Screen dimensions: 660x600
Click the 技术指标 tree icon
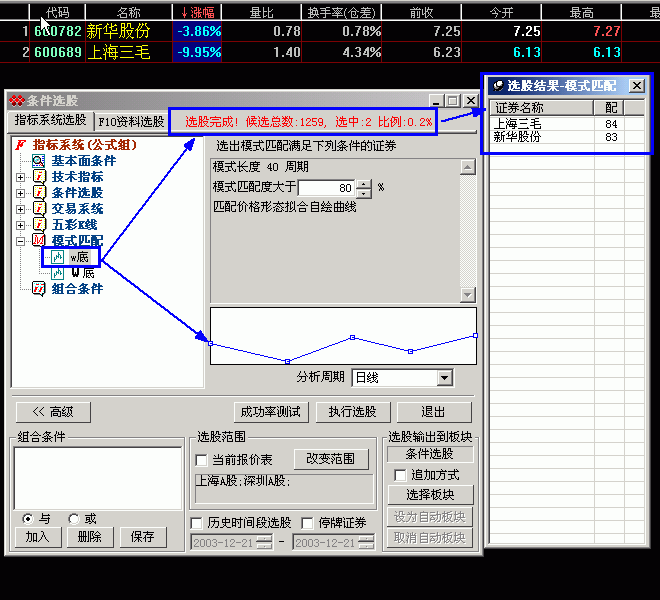(40, 177)
